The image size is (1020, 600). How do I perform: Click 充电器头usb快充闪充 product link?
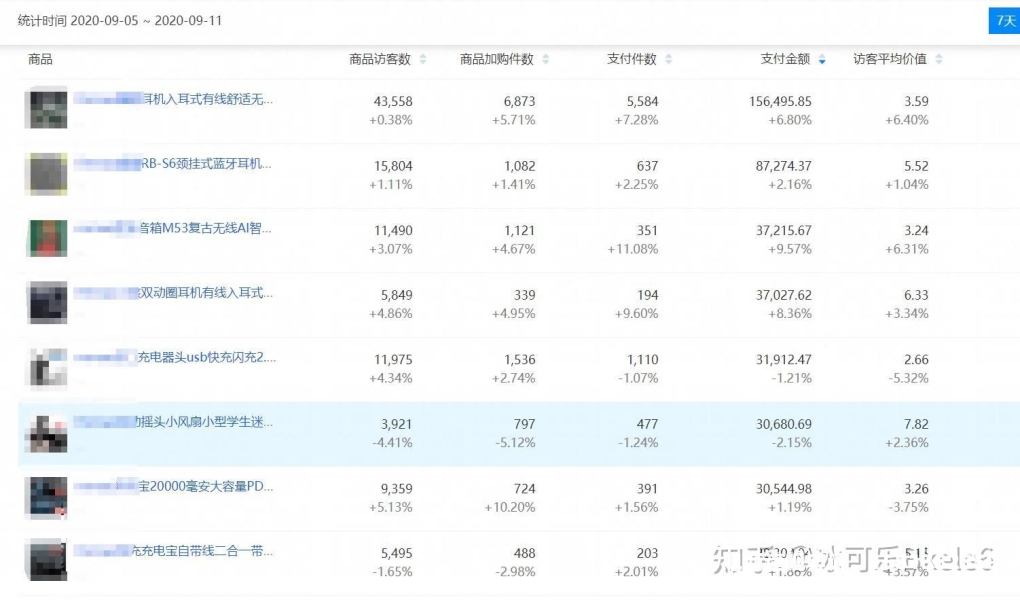point(206,357)
